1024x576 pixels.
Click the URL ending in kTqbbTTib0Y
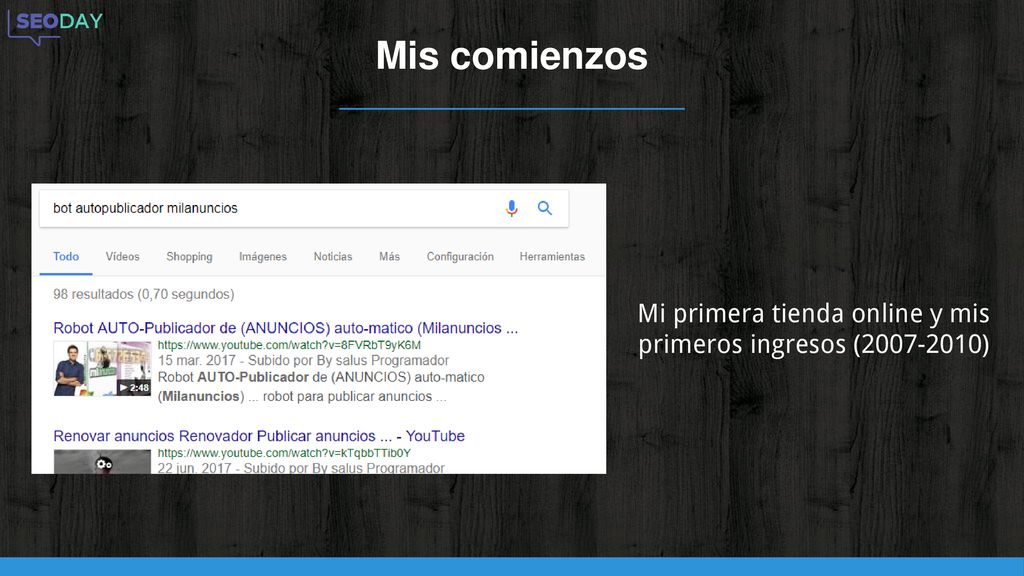[x=284, y=453]
